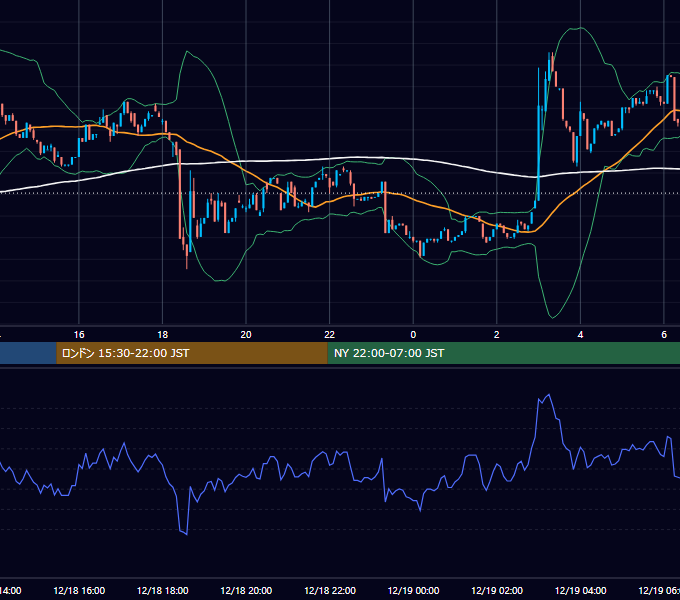Screen dimensions: 680x600
Task: Select the NY 22:00-07:00 JST session bar
Action: (x=503, y=353)
